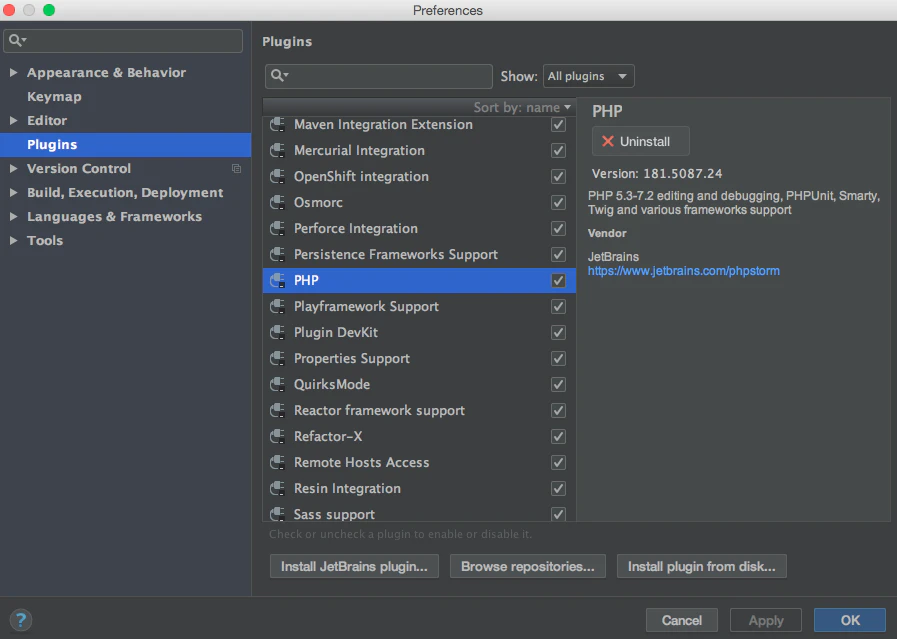This screenshot has height=639, width=897.
Task: Focus the Preferences sidebar search field
Action: point(123,41)
